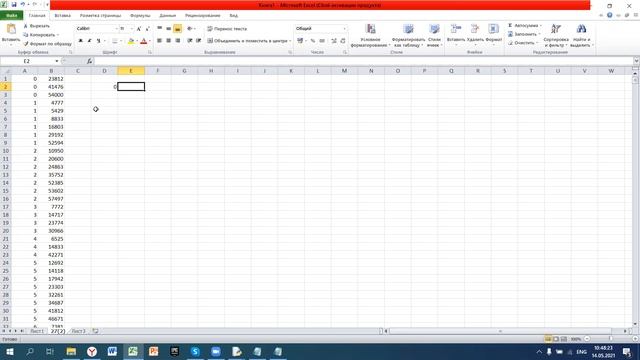Align cell text to the left
This screenshot has width=640, height=360.
pyautogui.click(x=160, y=40)
